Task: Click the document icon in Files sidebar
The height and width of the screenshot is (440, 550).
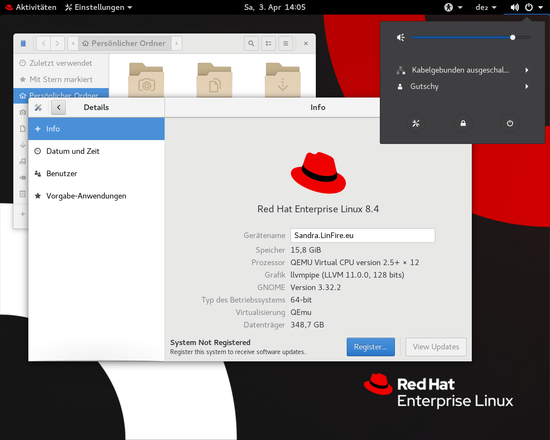Action: 23,128
